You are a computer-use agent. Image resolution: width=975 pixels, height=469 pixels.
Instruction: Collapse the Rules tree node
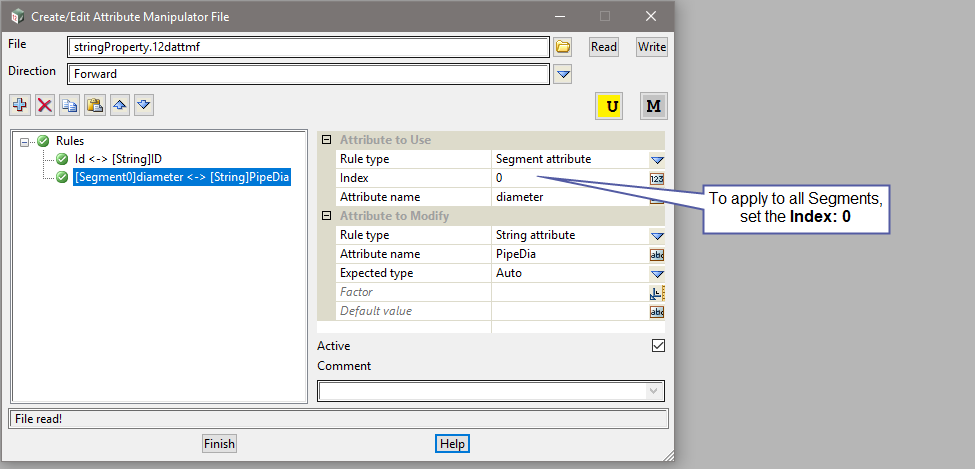(25, 142)
